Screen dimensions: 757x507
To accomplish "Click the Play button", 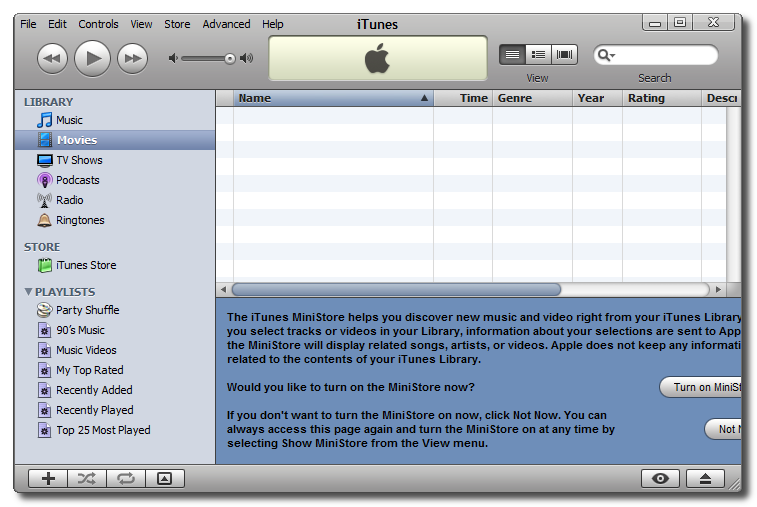I will point(93,58).
